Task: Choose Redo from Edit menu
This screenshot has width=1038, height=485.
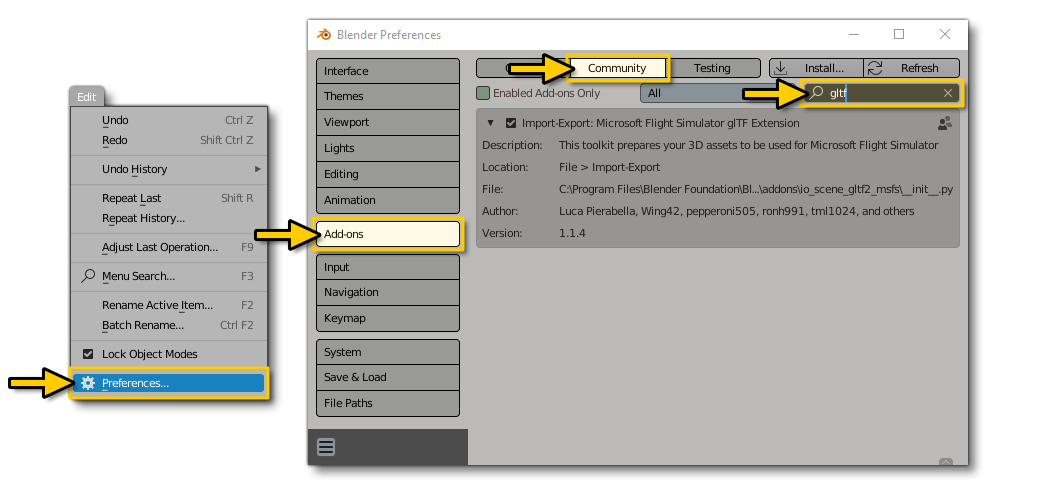Action: [x=169, y=140]
